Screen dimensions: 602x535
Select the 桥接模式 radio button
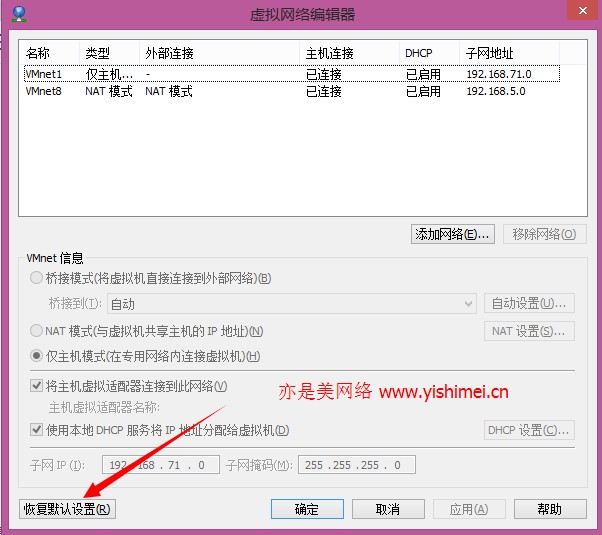click(36, 278)
